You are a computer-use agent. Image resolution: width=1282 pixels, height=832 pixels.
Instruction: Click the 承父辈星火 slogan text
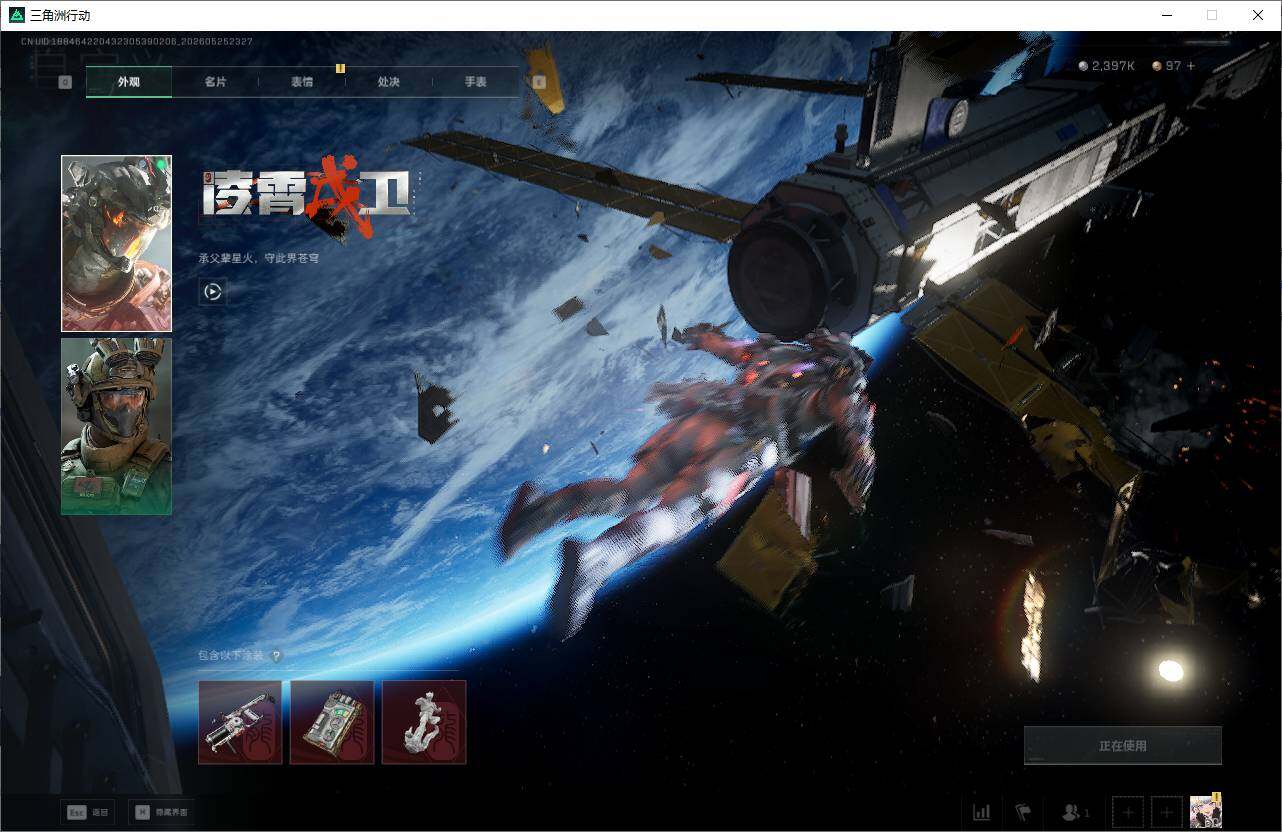259,258
